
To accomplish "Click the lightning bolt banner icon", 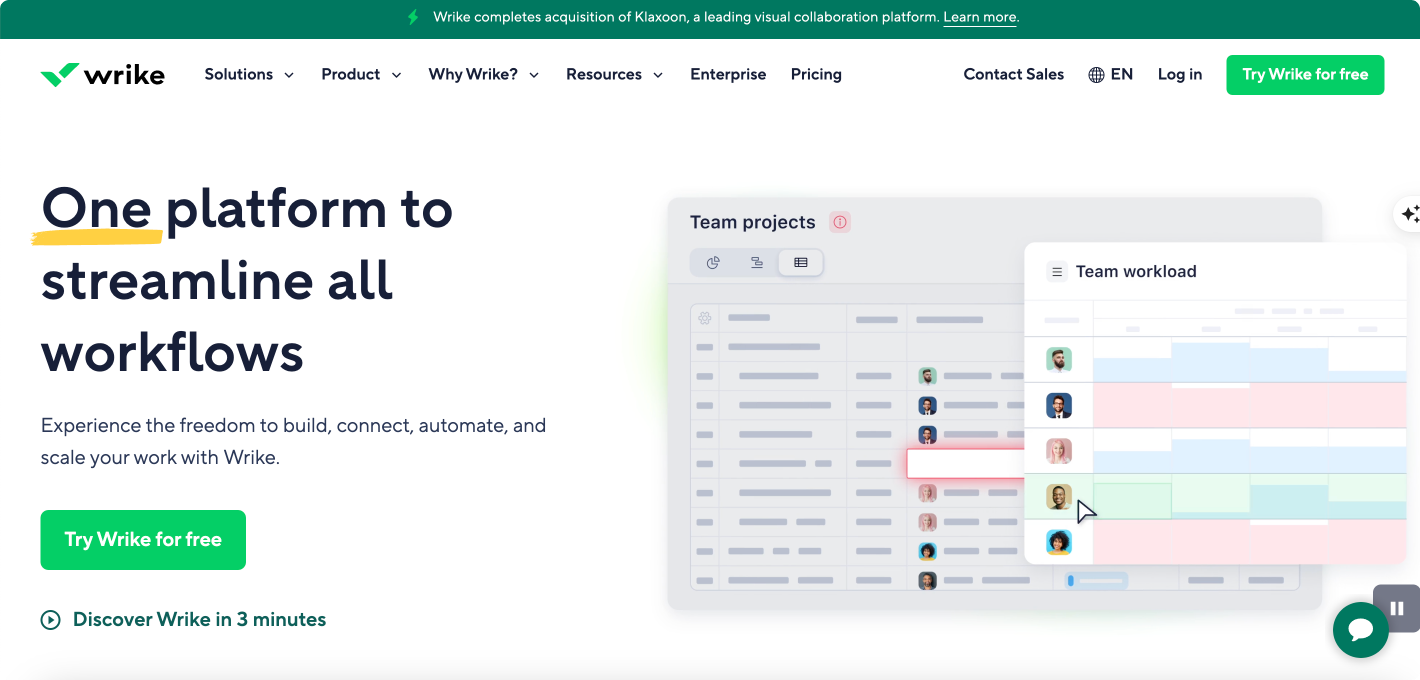I will 413,17.
